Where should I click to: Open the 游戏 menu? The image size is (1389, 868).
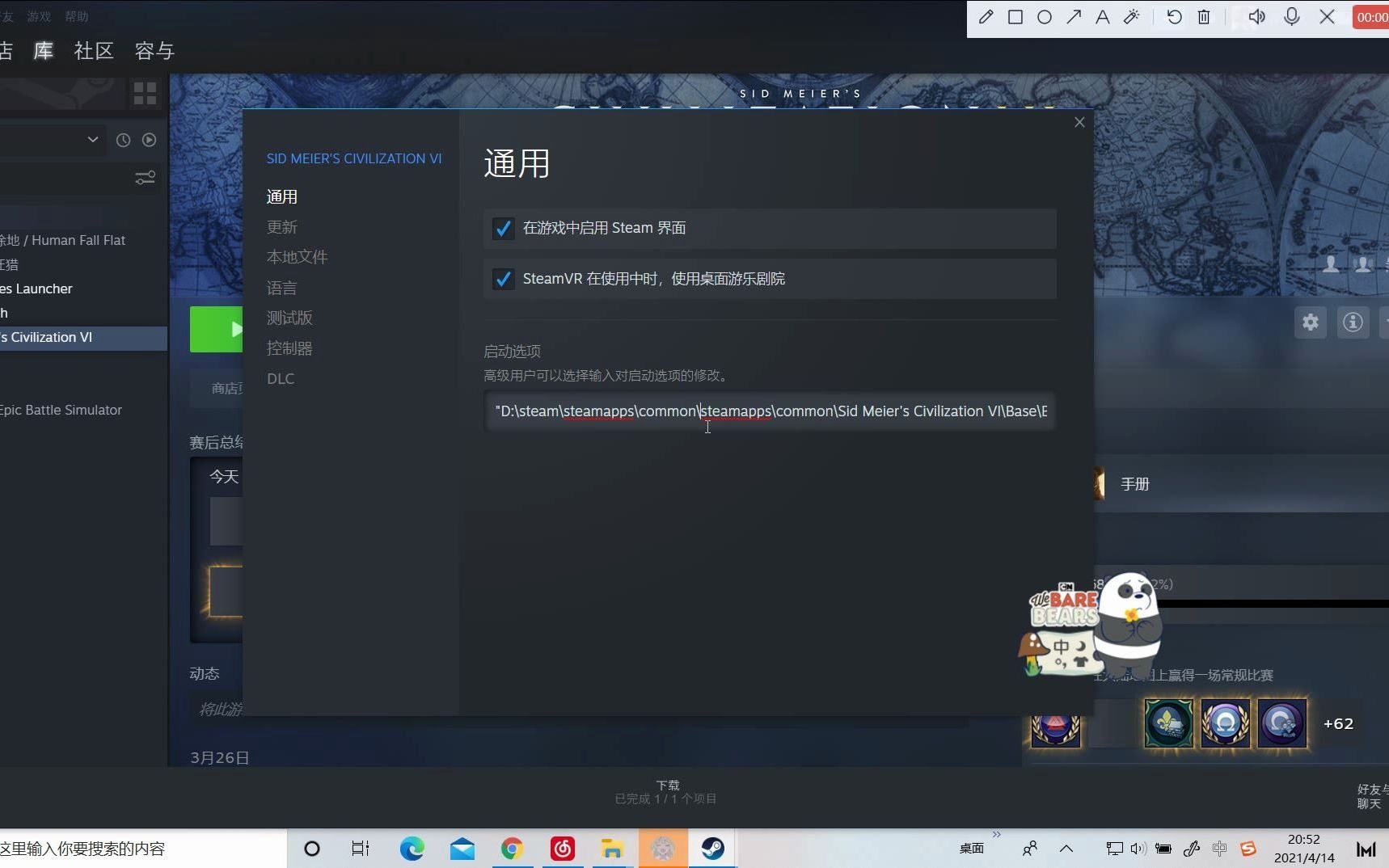click(x=39, y=16)
